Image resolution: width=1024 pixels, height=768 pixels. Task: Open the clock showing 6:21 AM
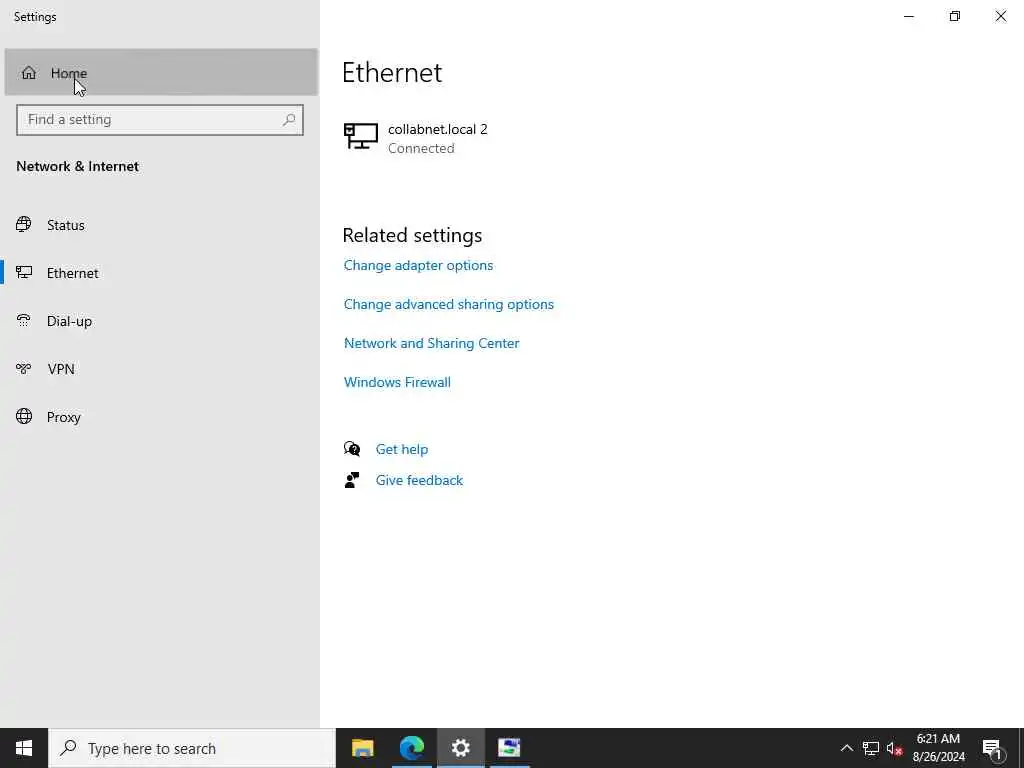point(938,748)
